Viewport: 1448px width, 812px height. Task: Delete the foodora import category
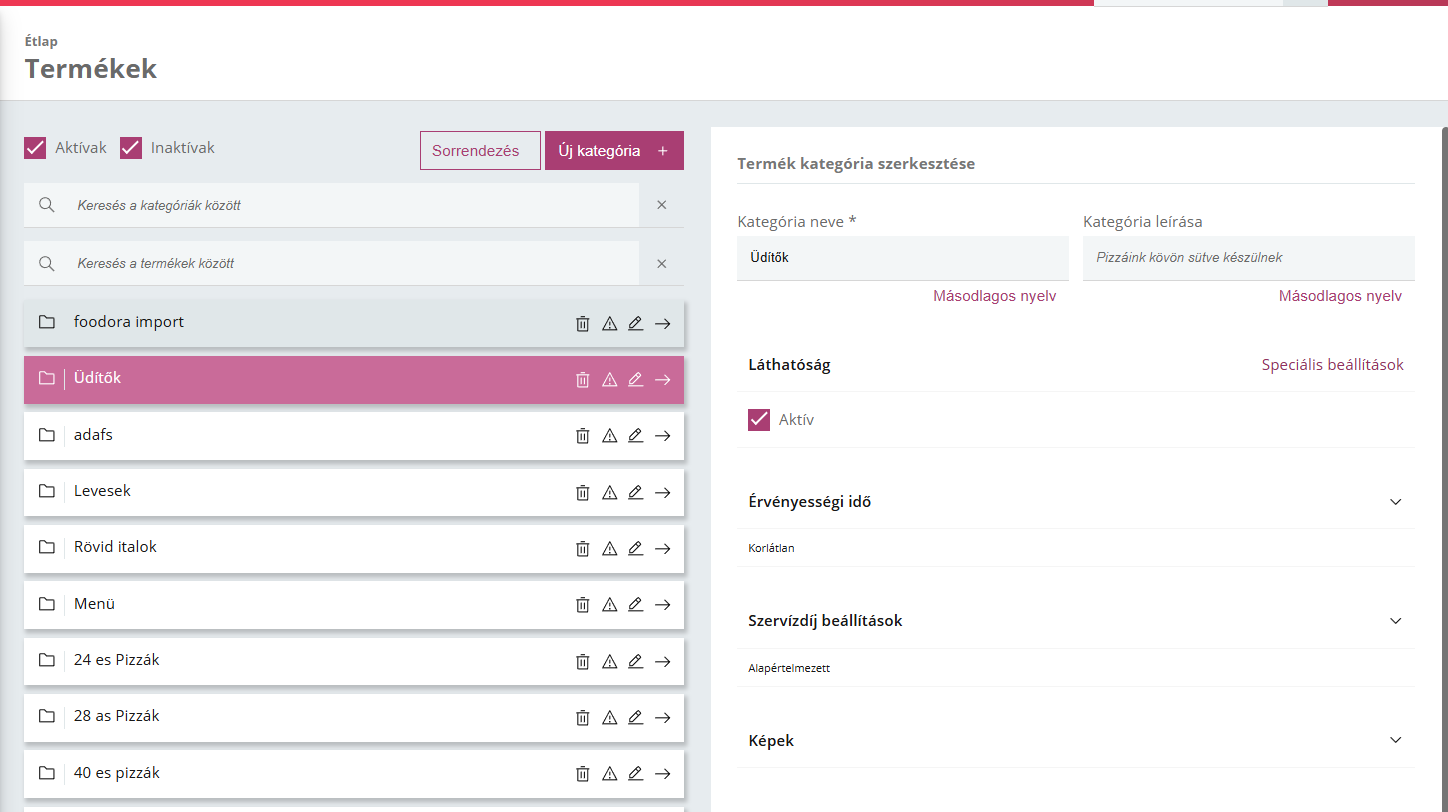[x=582, y=323]
